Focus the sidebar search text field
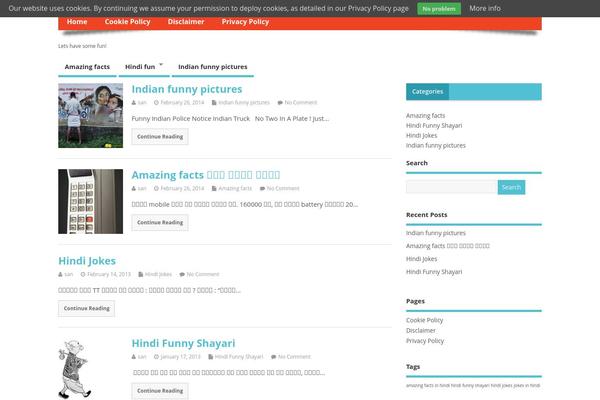 (452, 187)
